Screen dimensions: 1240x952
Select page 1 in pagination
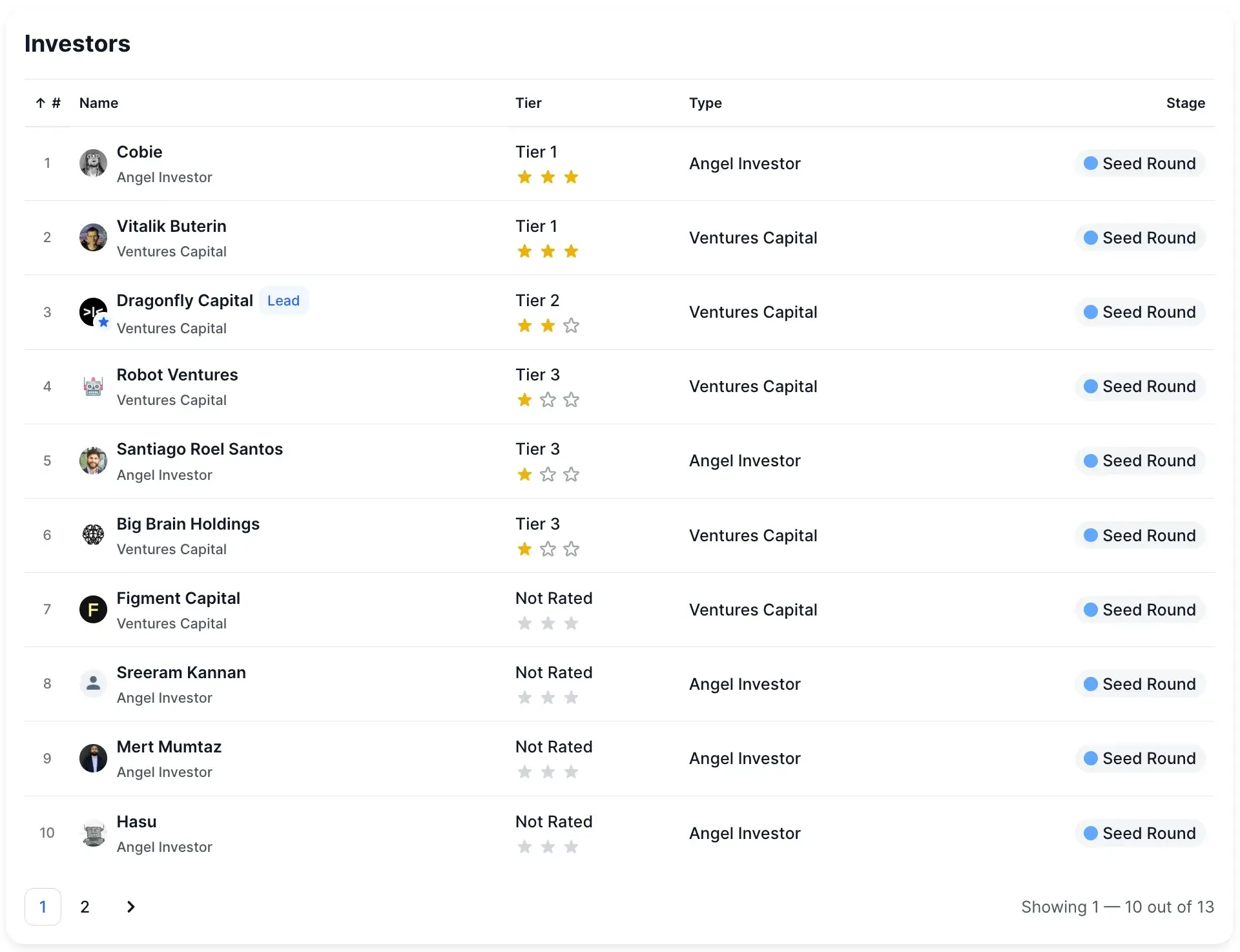43,907
